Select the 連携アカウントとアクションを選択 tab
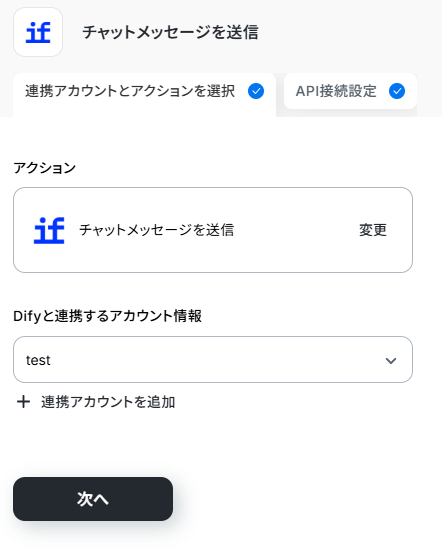This screenshot has height=549, width=442. (x=144, y=95)
